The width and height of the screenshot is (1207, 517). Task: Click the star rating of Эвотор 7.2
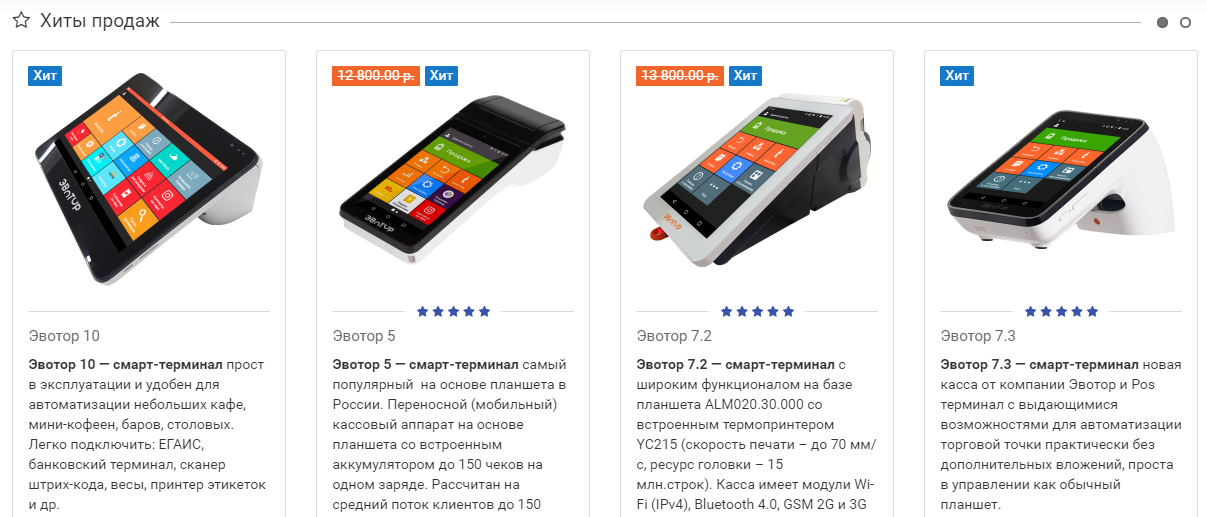757,311
